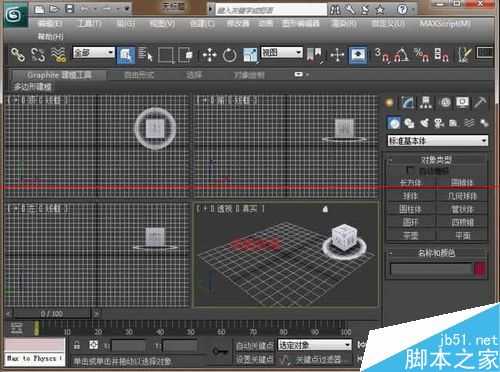500x372 pixels.
Task: Open the 工具(T) menu
Action: pyautogui.click(x=90, y=24)
